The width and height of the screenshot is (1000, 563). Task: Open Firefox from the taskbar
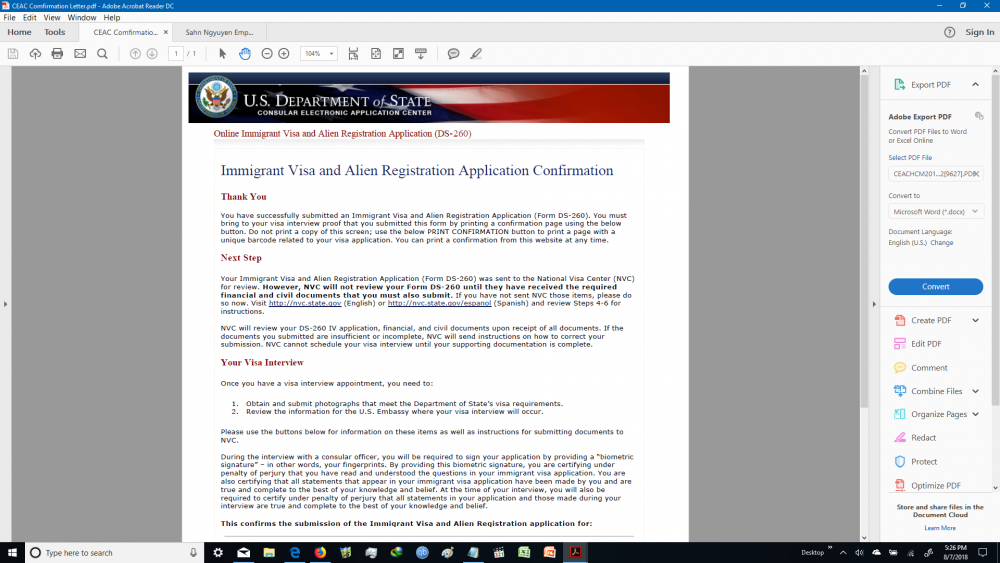[x=320, y=553]
